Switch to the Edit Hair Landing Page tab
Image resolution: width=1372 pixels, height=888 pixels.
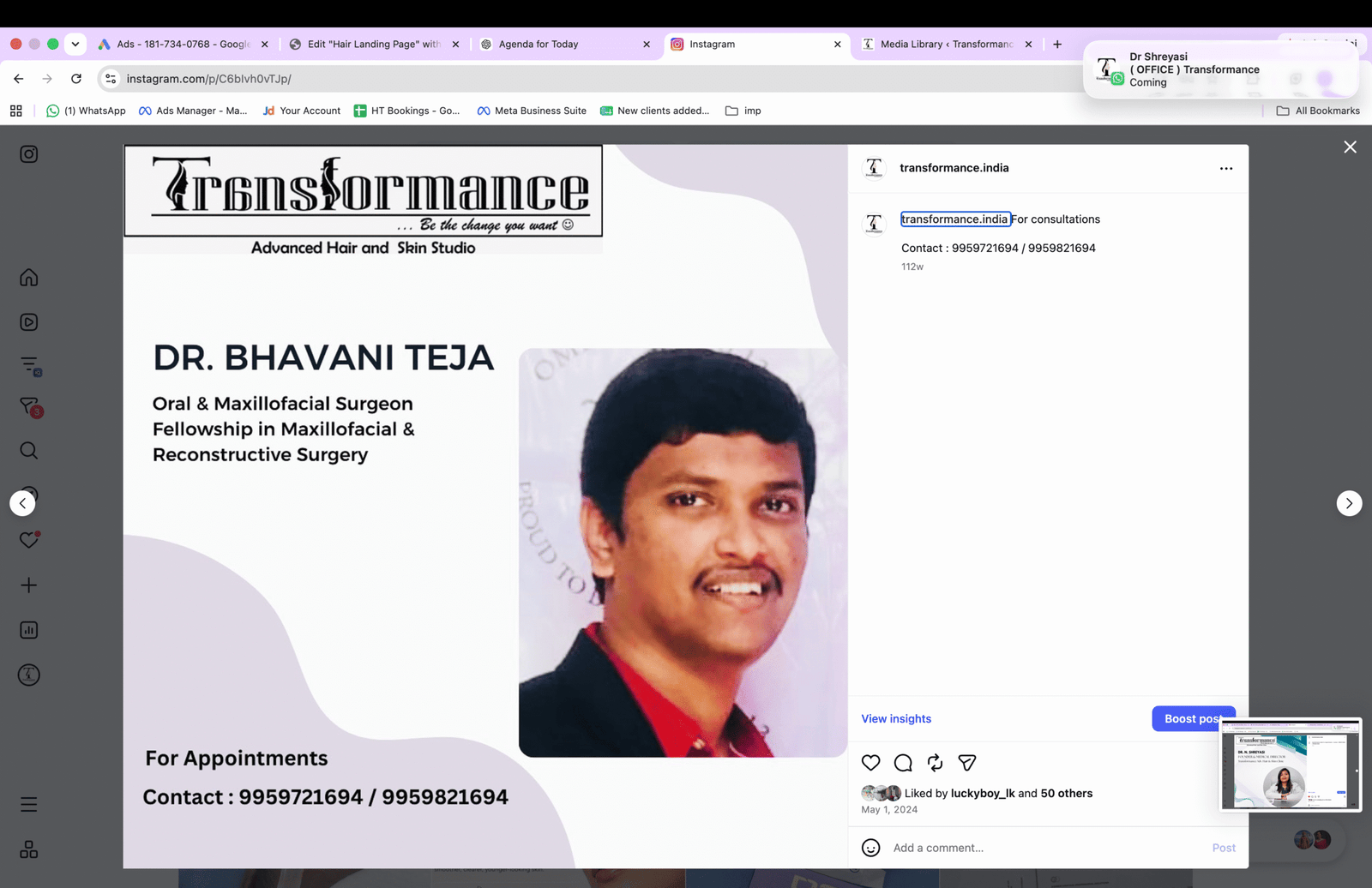pyautogui.click(x=374, y=45)
